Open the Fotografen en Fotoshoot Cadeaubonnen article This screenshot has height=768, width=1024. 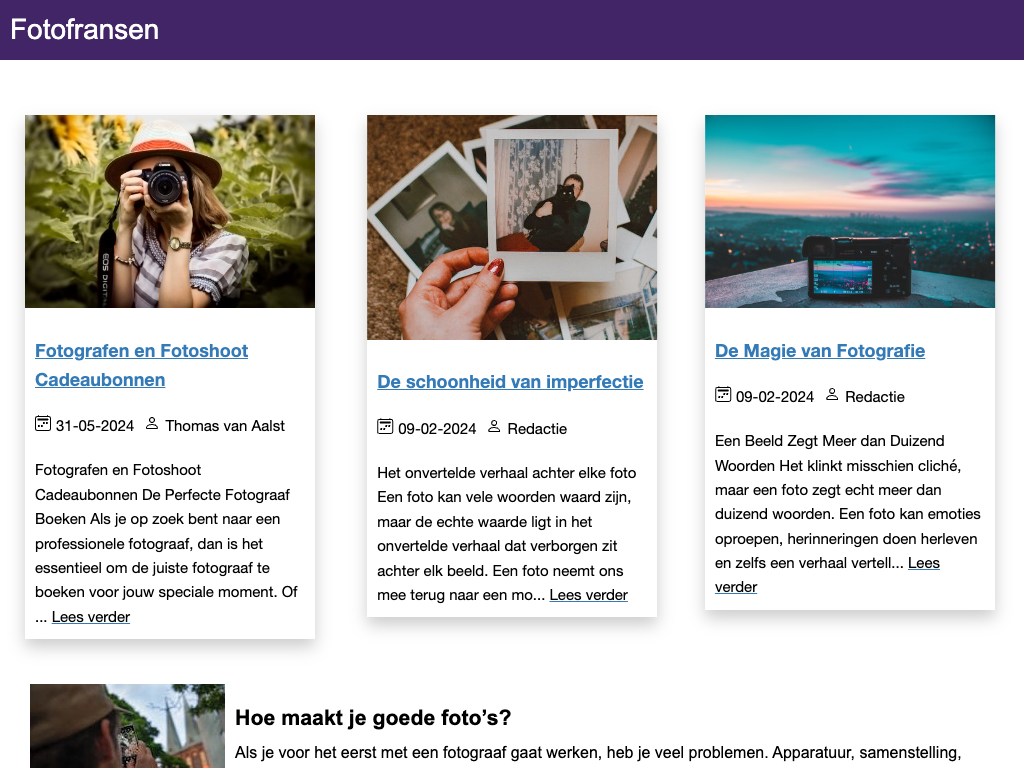coord(142,365)
